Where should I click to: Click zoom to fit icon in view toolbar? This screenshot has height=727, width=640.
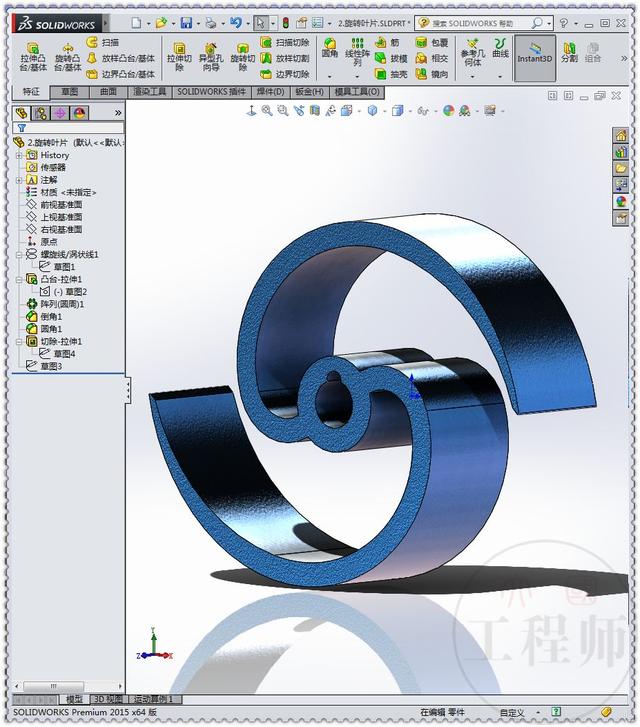tap(267, 110)
